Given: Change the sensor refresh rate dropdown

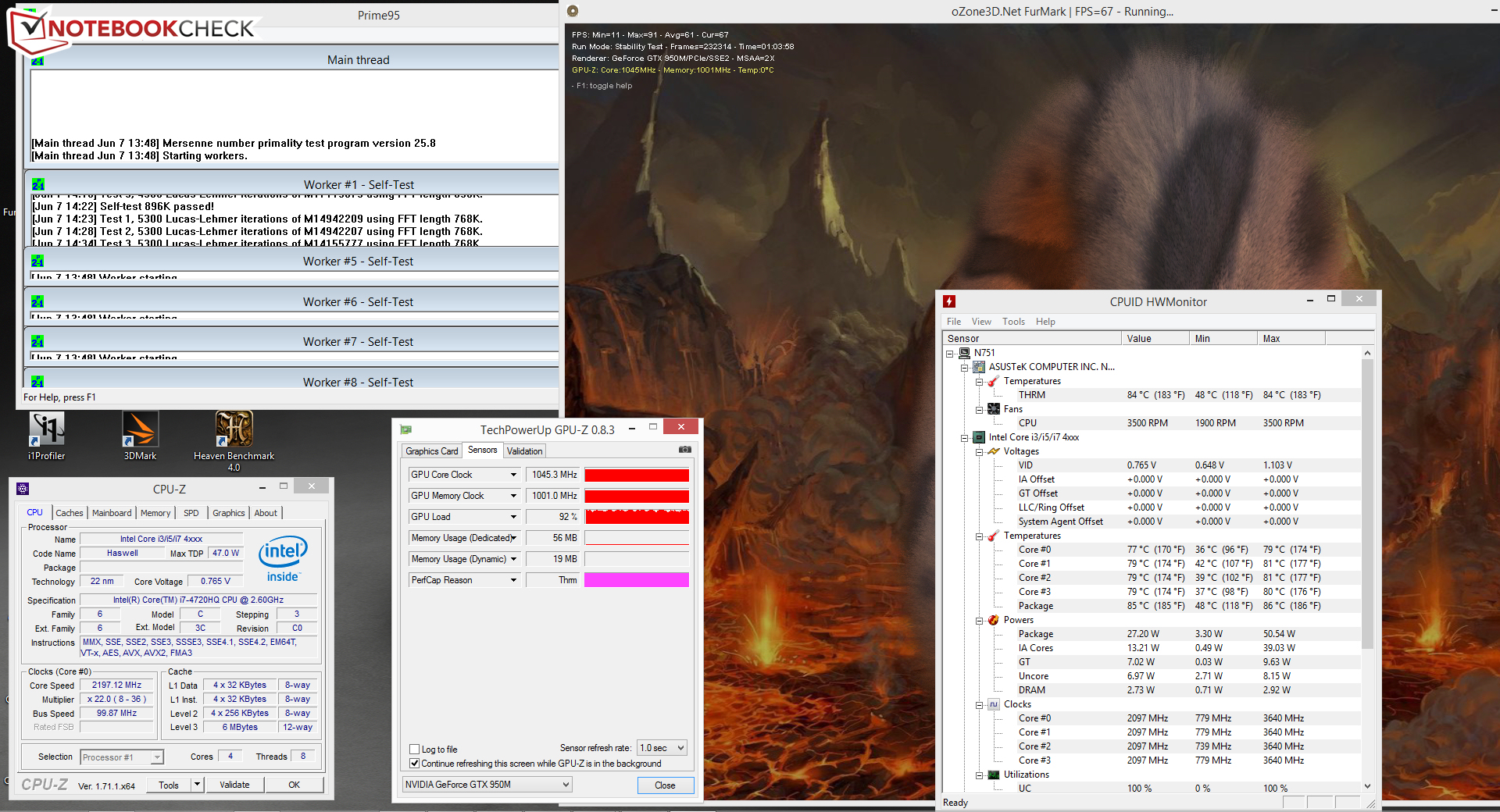Looking at the screenshot, I should pos(662,748).
